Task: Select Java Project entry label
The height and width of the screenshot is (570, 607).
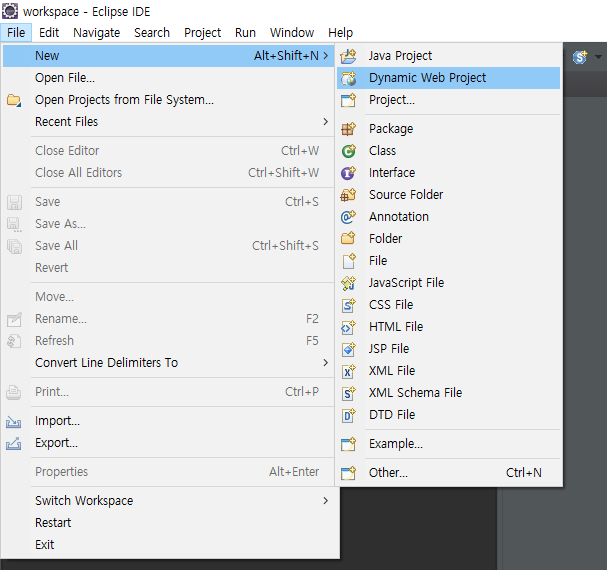Action: click(400, 56)
